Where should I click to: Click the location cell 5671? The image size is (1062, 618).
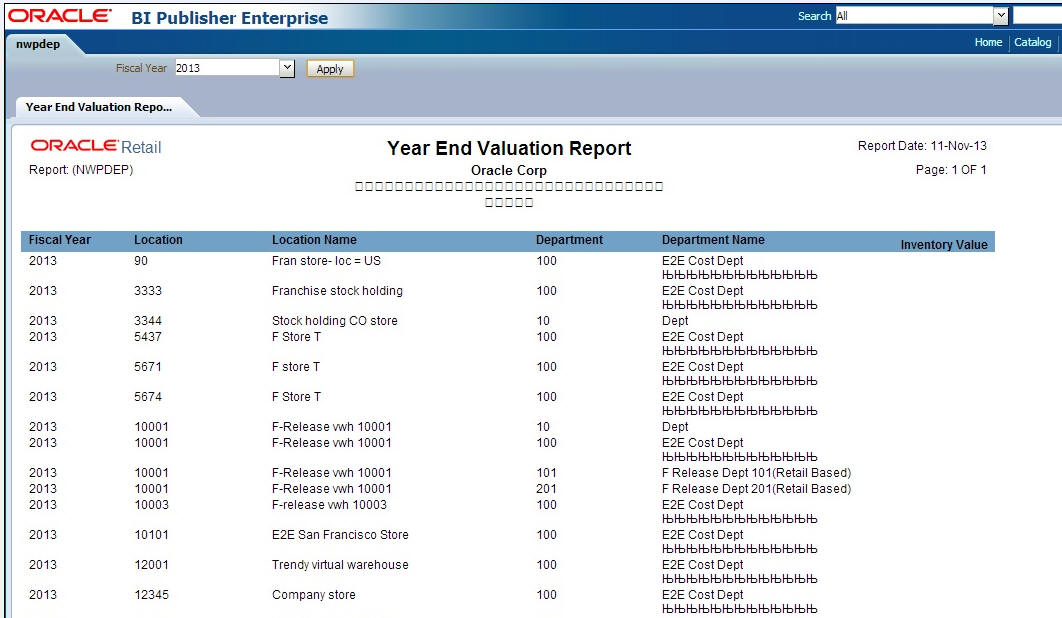148,367
